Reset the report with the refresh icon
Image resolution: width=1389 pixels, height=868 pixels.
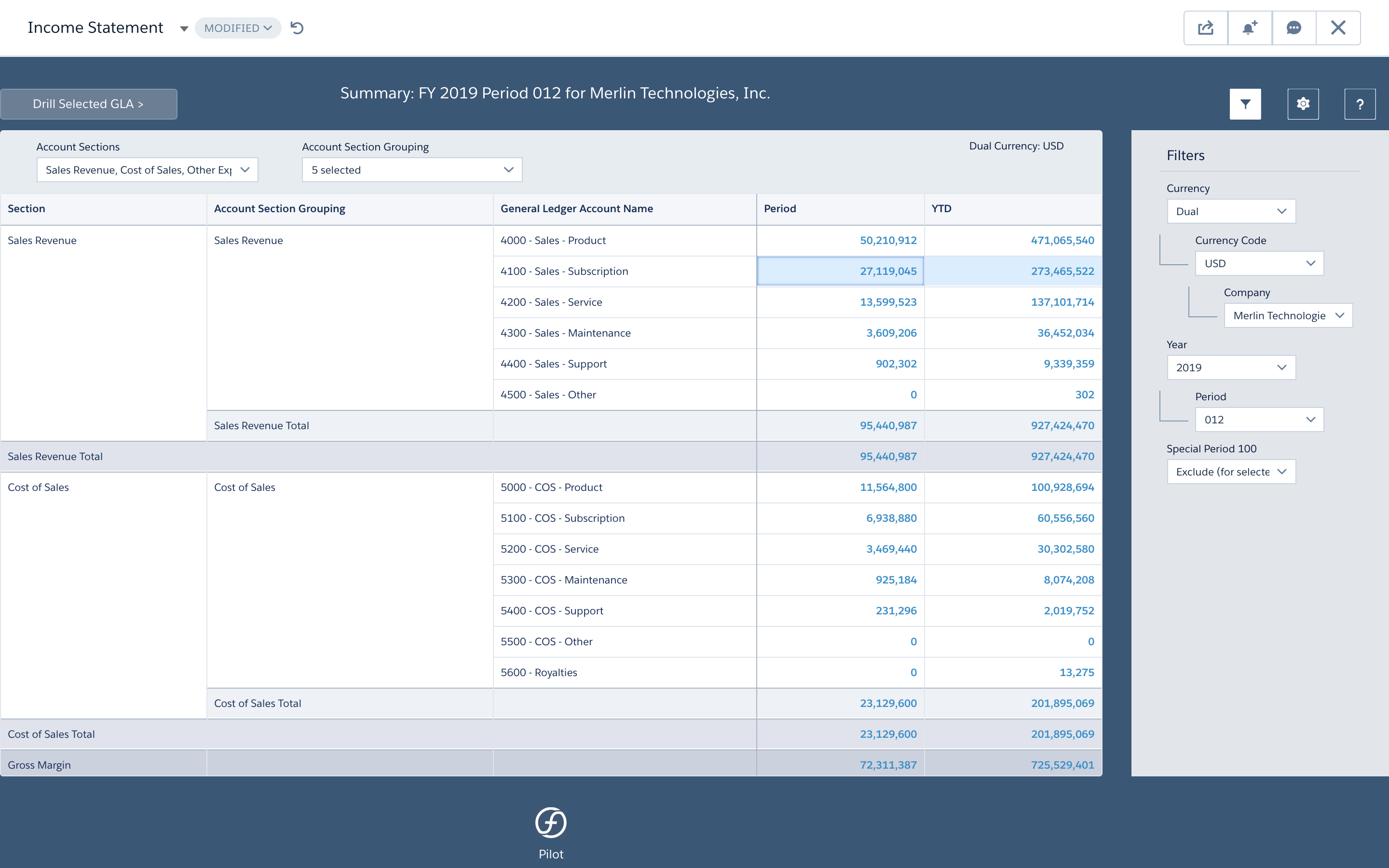click(297, 27)
